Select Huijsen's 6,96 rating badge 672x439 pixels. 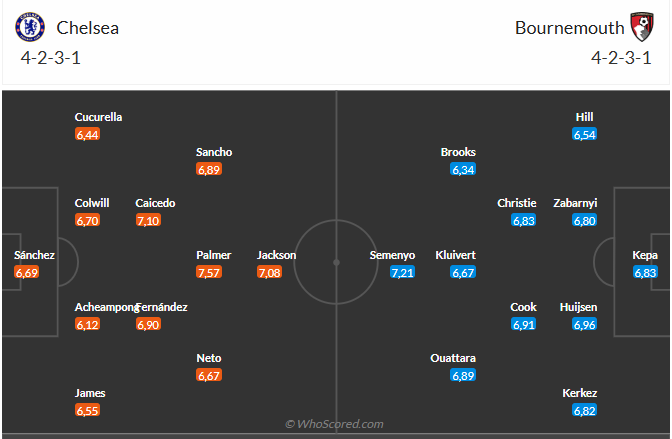pos(585,325)
